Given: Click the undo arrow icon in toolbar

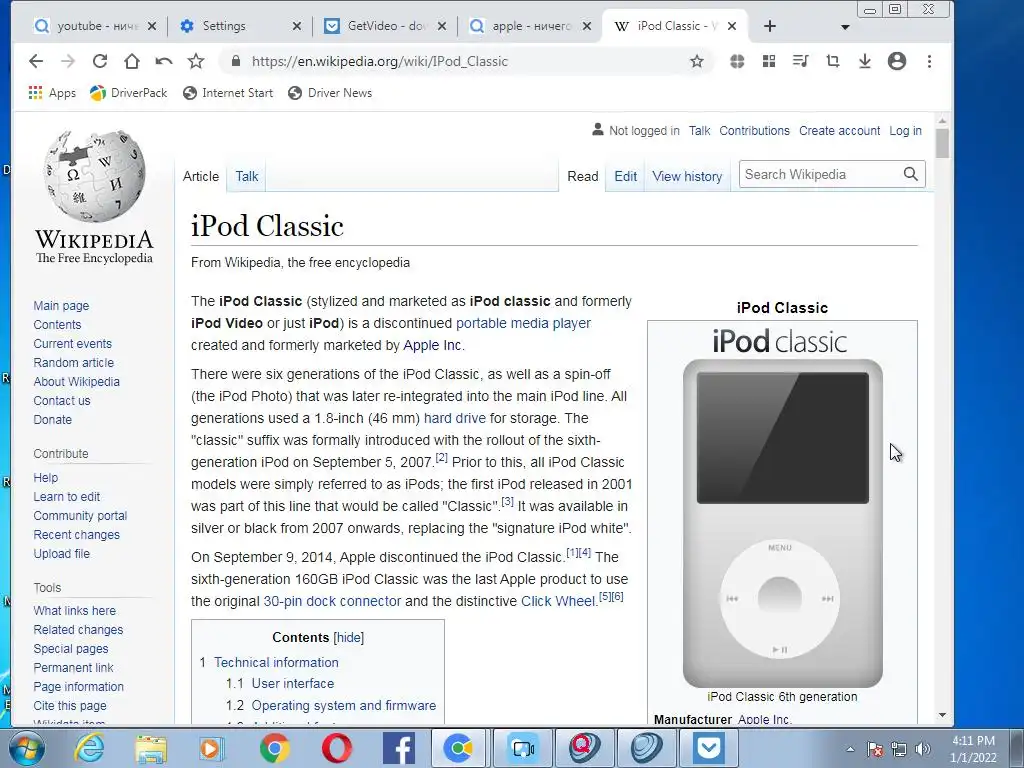Looking at the screenshot, I should click(x=164, y=61).
